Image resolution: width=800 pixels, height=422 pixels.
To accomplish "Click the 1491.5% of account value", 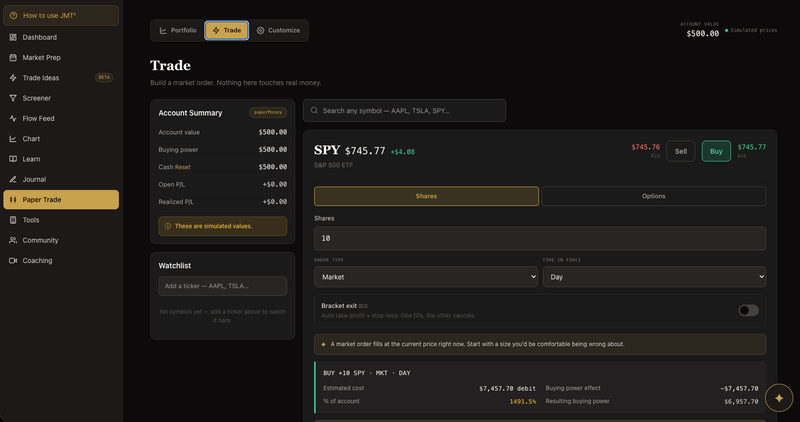I will click(x=522, y=402).
